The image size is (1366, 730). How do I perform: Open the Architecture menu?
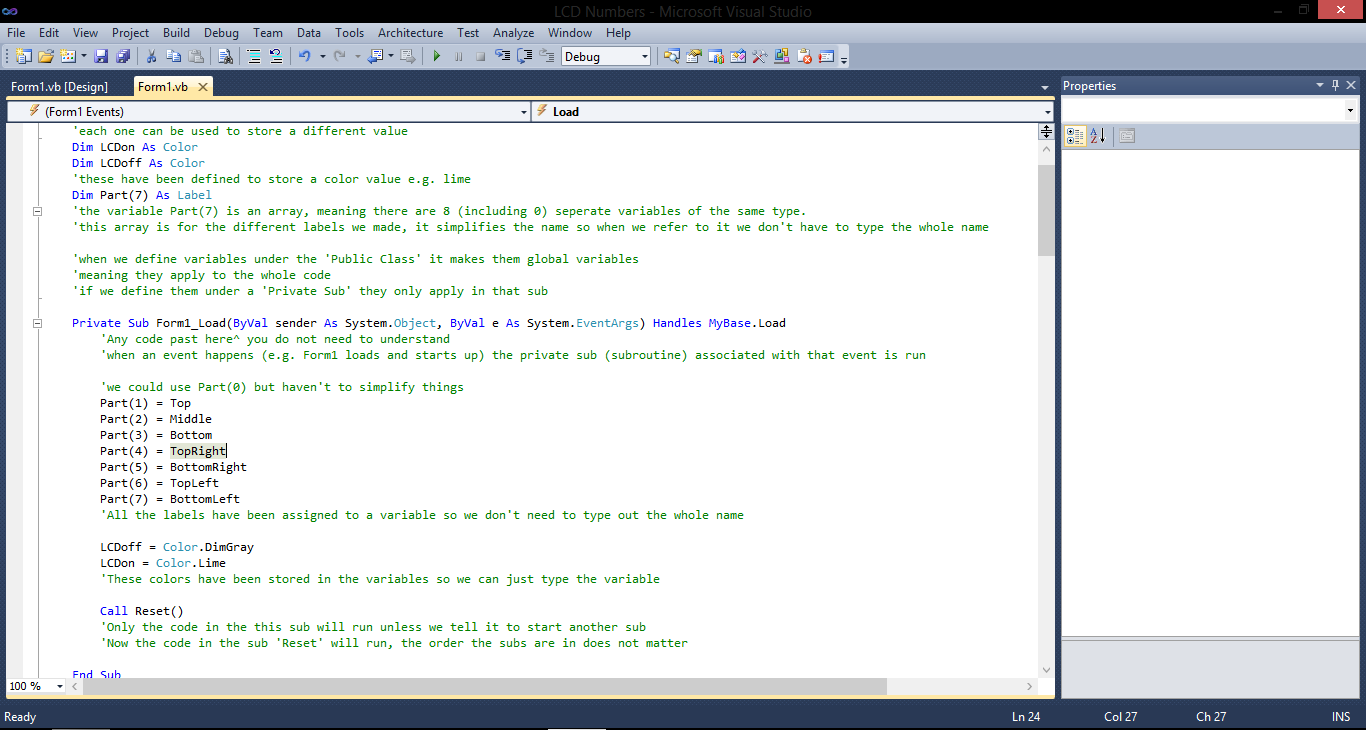tap(410, 33)
